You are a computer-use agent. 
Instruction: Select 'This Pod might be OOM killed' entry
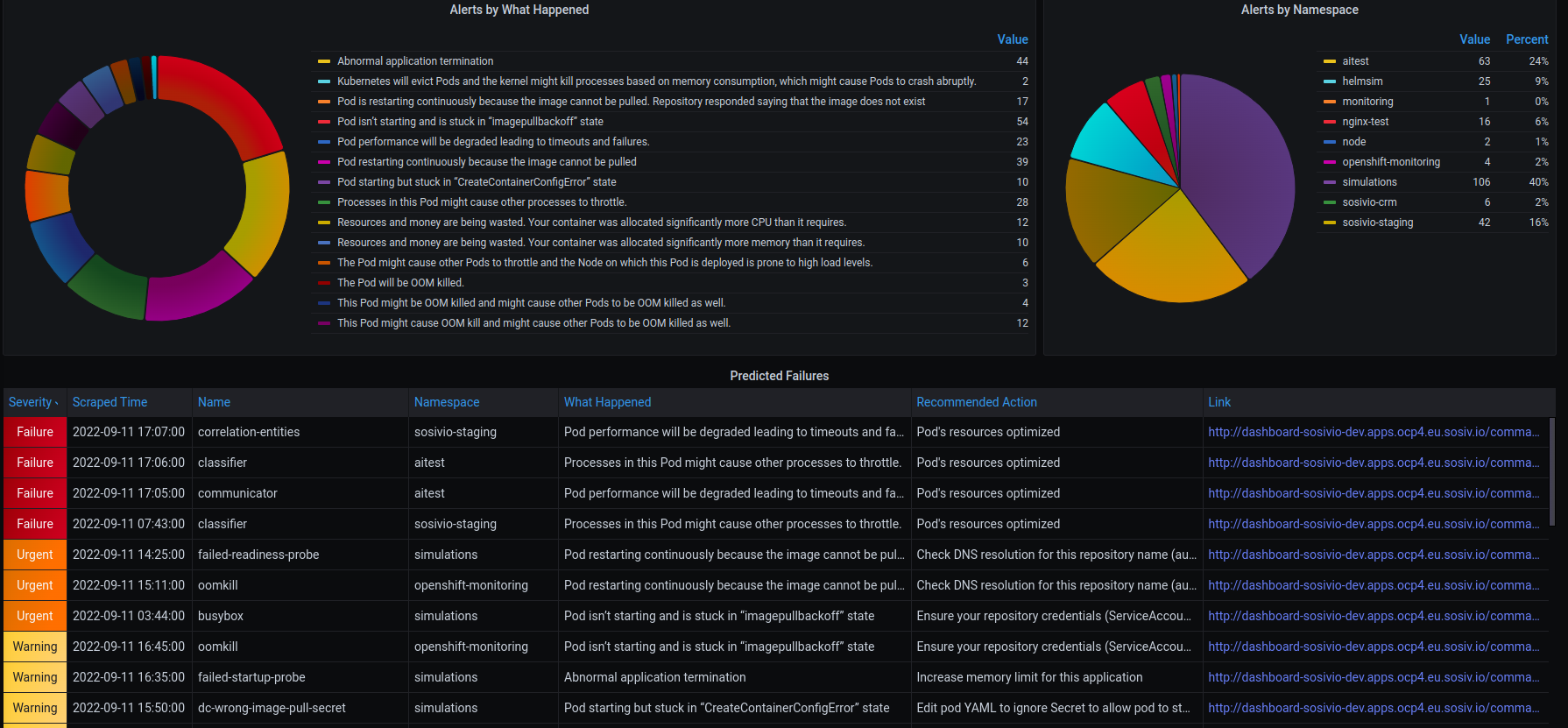click(532, 303)
